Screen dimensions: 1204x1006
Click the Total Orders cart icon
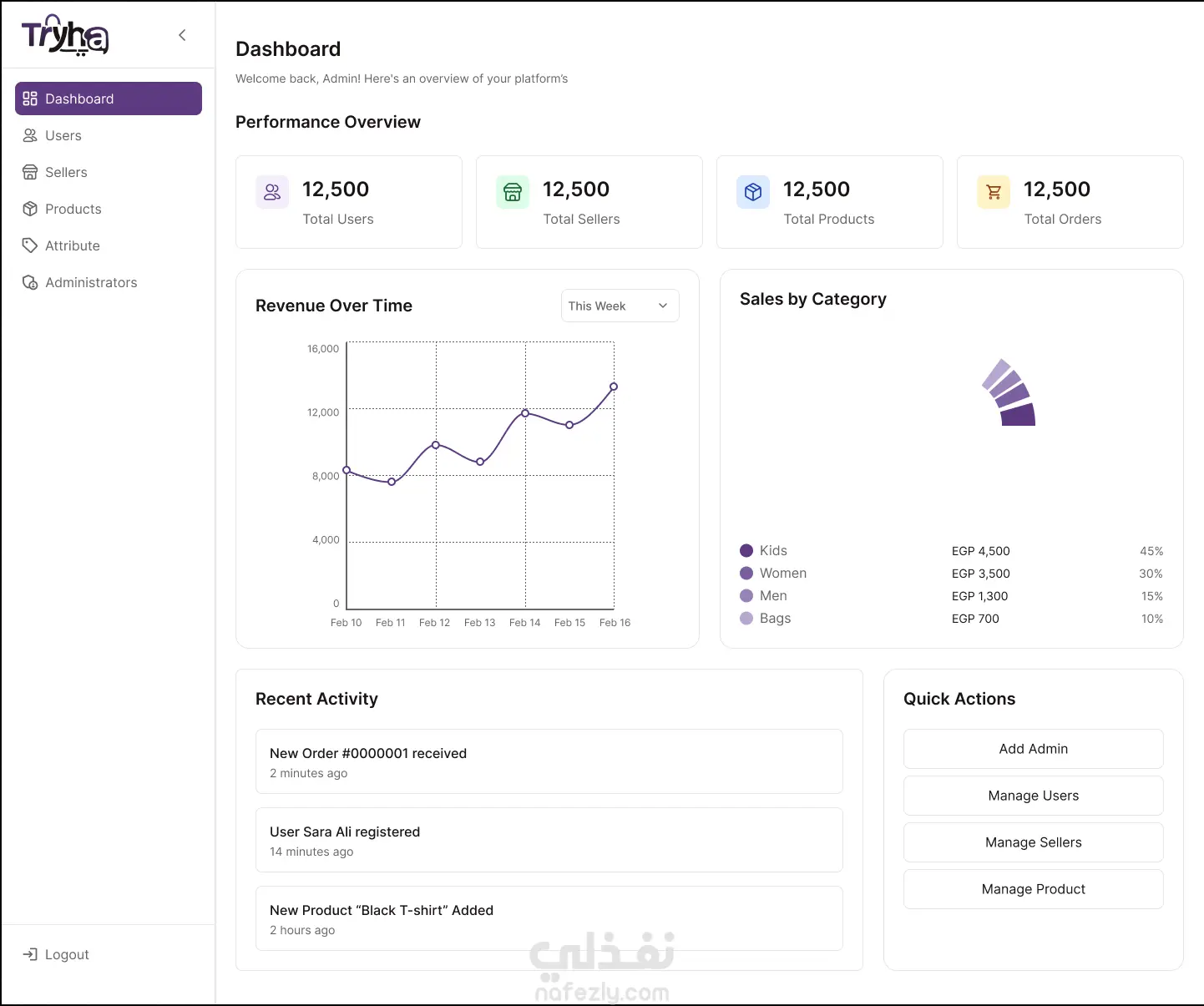click(x=994, y=192)
